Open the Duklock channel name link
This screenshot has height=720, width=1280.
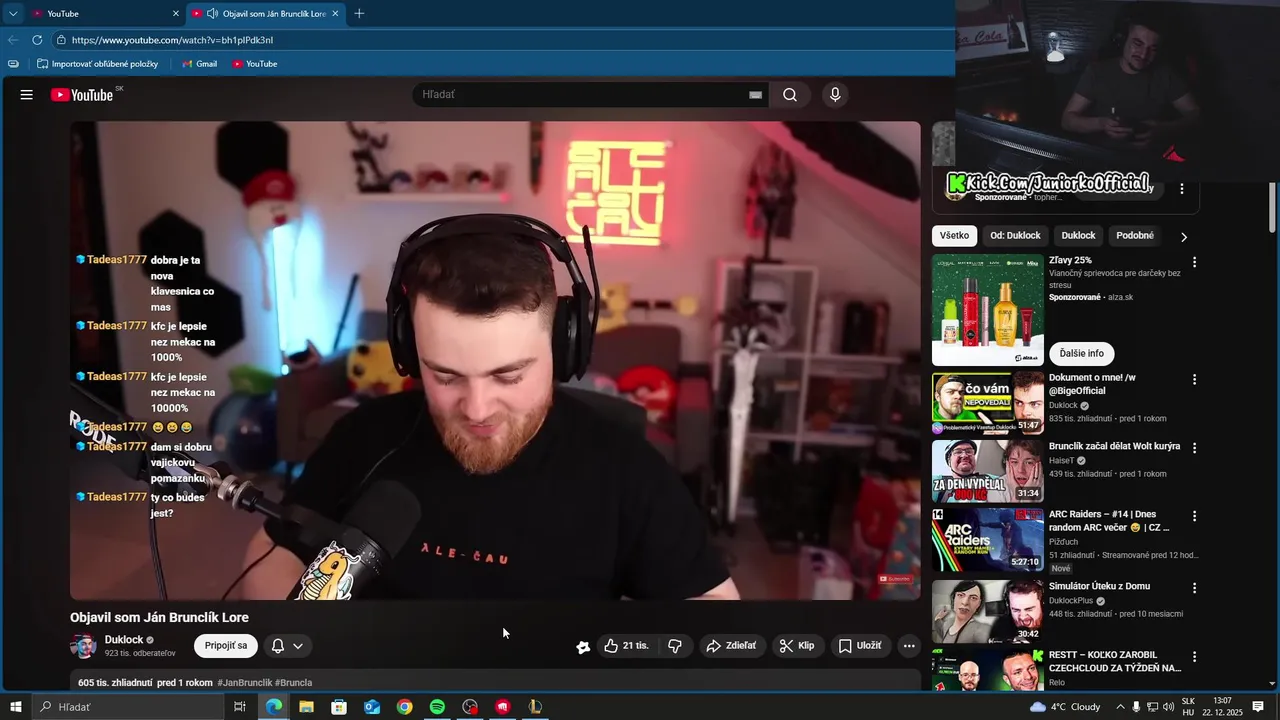[x=124, y=640]
